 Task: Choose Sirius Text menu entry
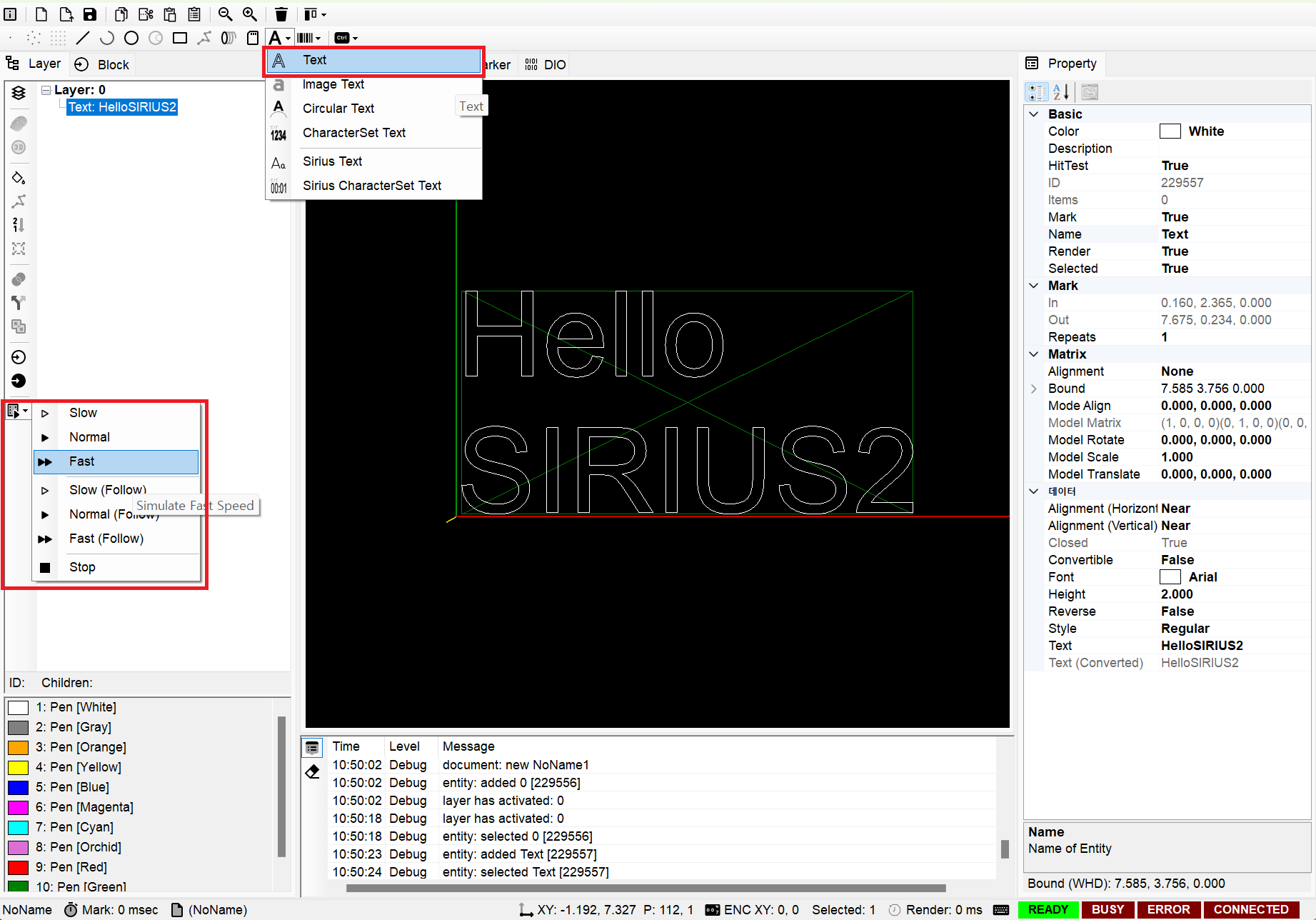point(374,161)
